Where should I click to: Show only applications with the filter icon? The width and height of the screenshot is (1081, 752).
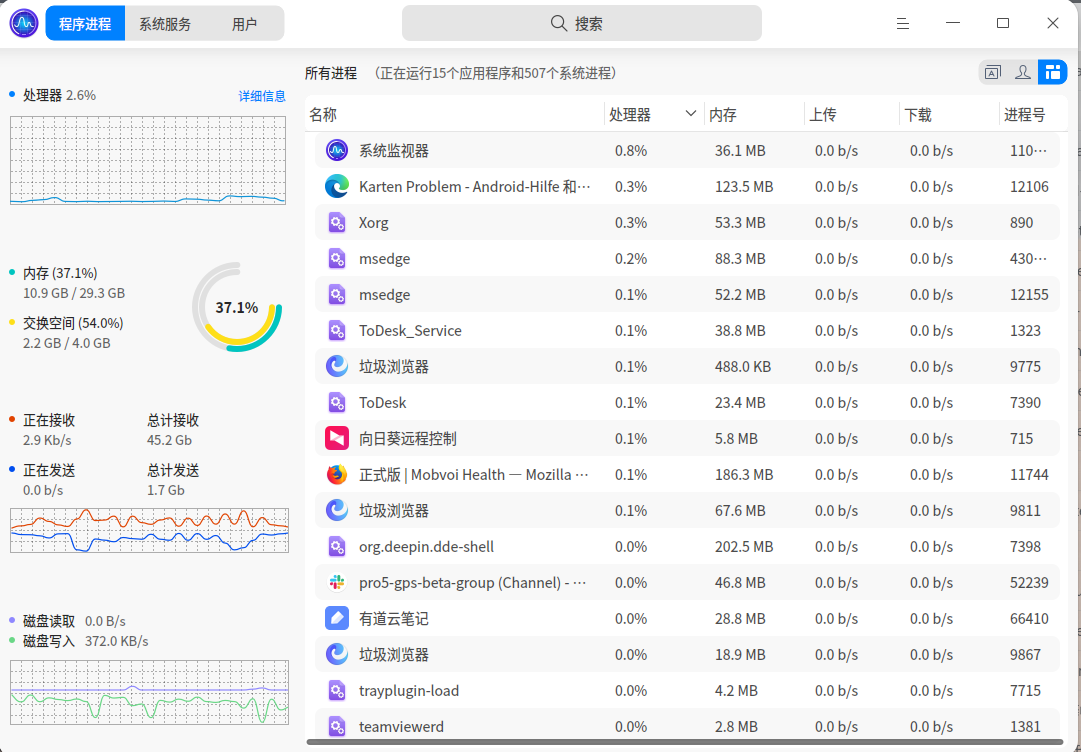[x=993, y=72]
